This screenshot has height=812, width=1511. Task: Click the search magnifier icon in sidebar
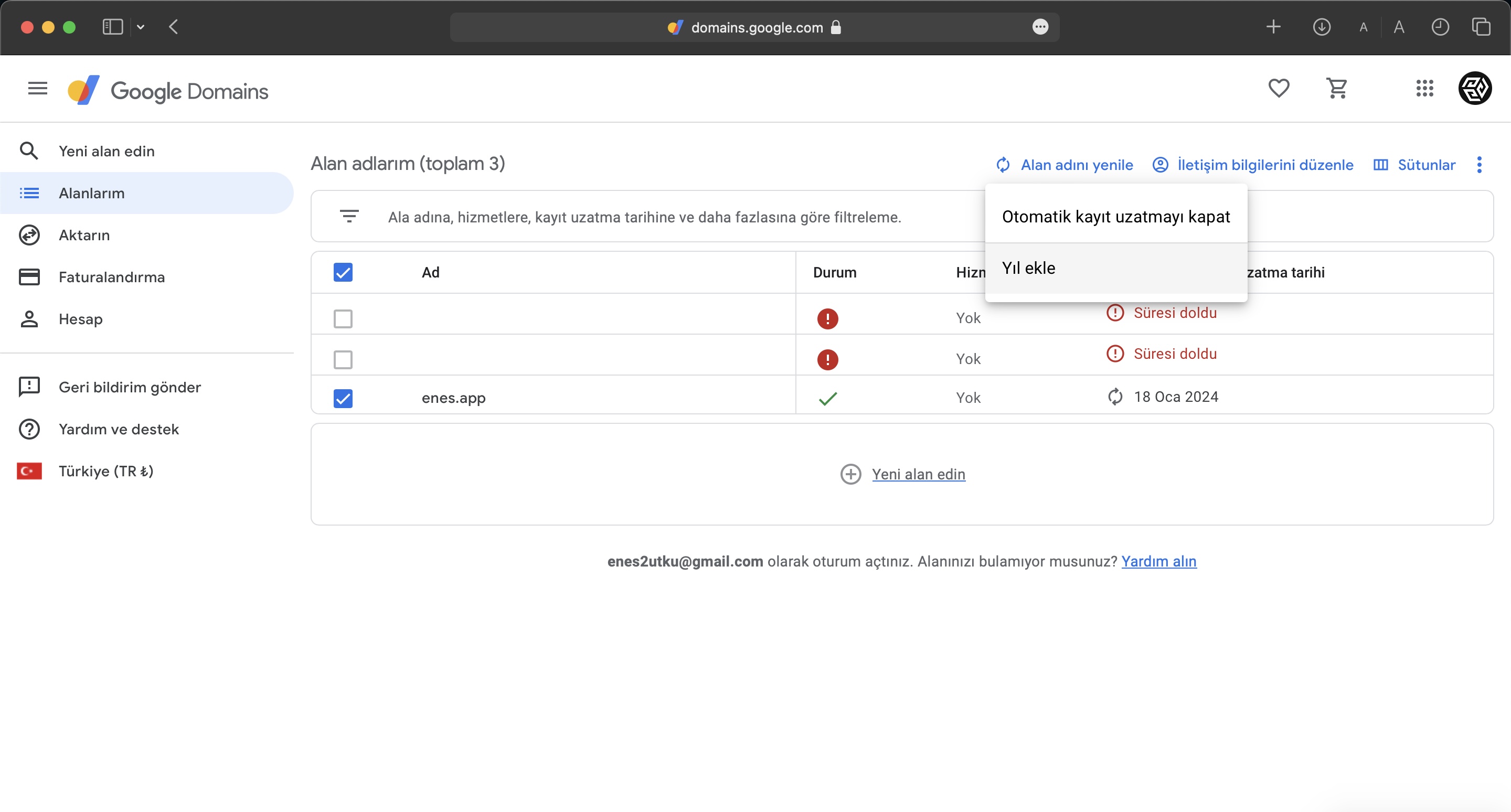coord(29,151)
